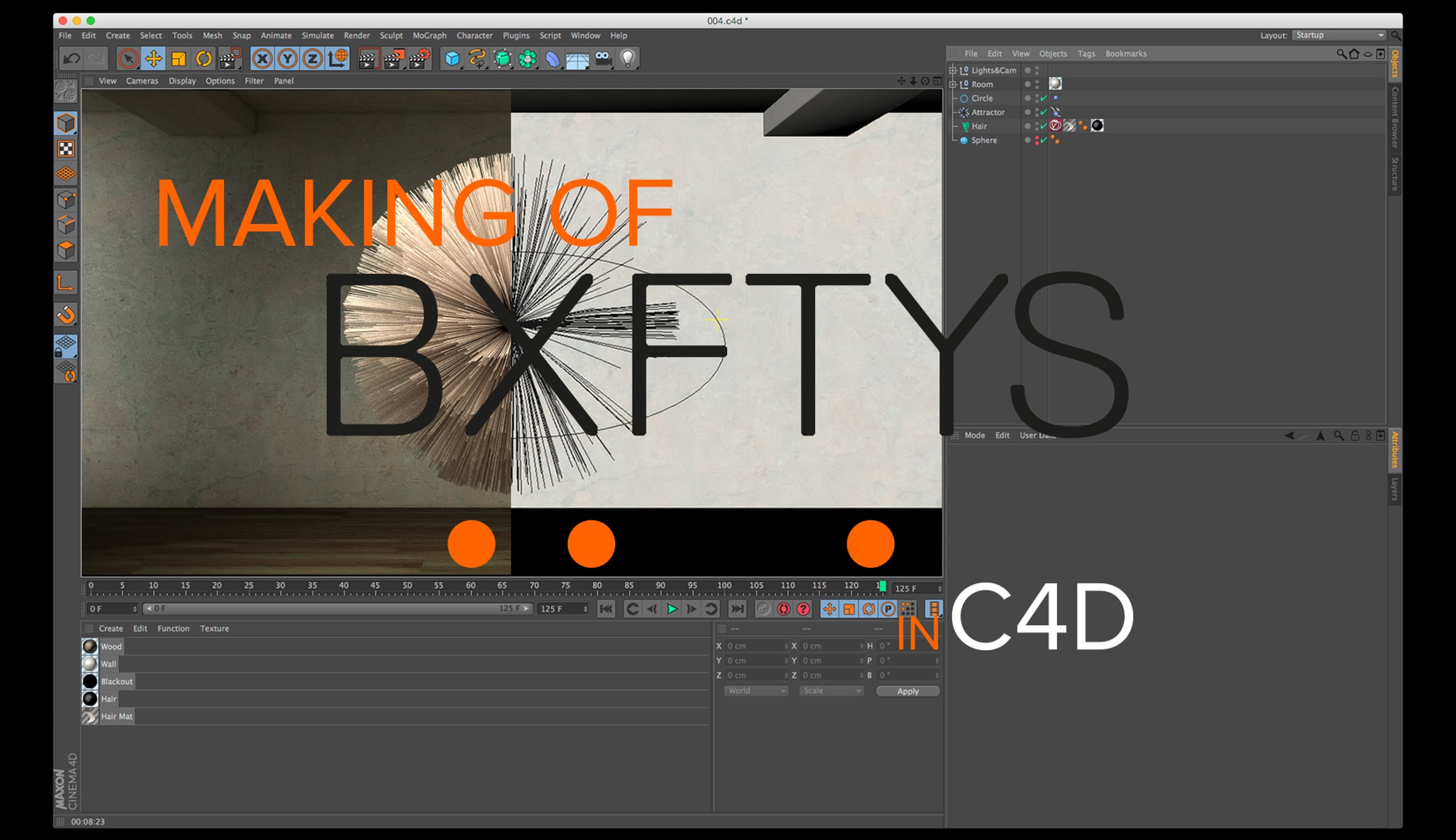Toggle the Circle object's enable checkmark
Screen dimensions: 1456x840
coord(1043,98)
